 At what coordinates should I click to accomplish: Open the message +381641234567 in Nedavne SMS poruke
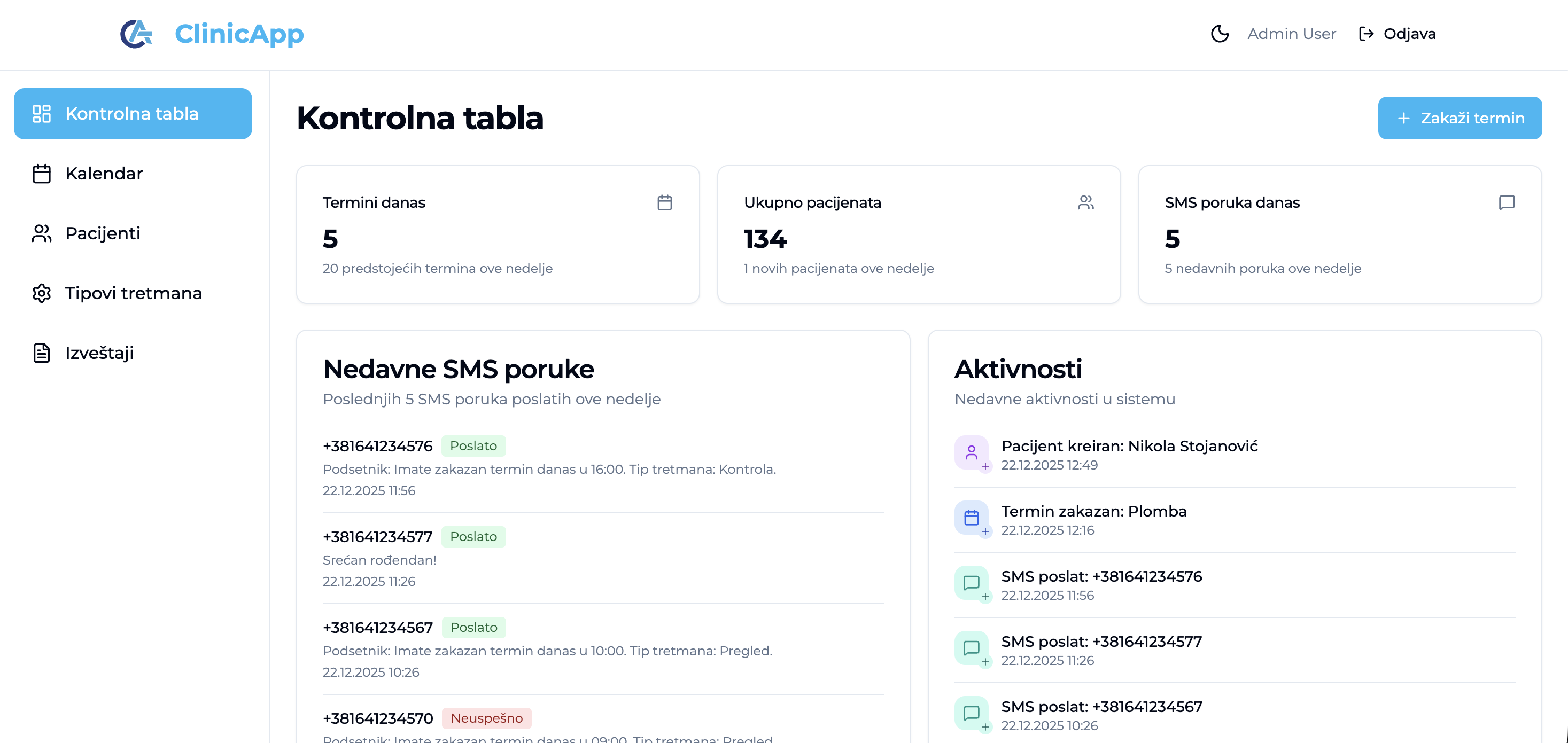click(377, 628)
